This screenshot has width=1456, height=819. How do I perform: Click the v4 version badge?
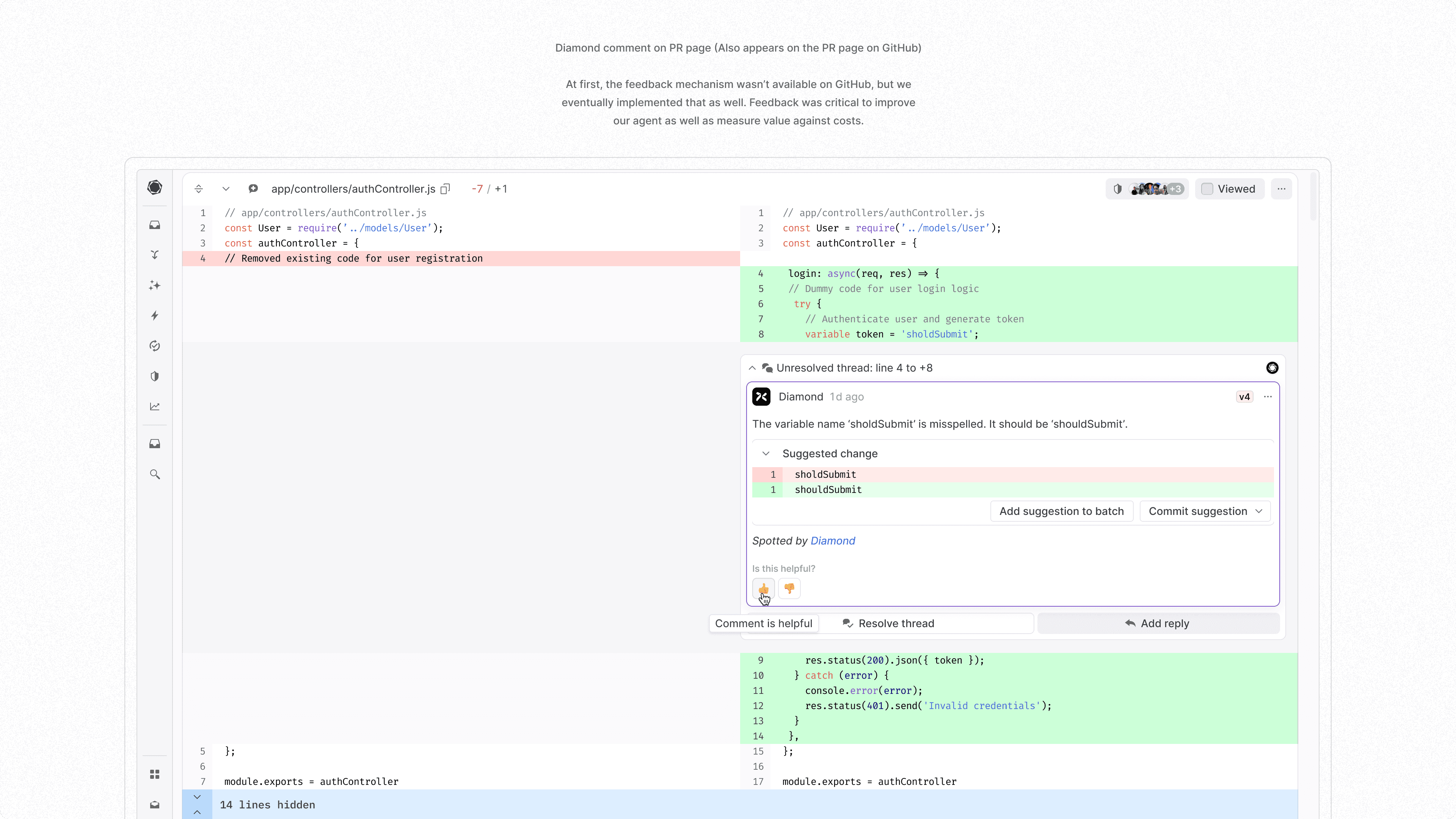click(1244, 397)
